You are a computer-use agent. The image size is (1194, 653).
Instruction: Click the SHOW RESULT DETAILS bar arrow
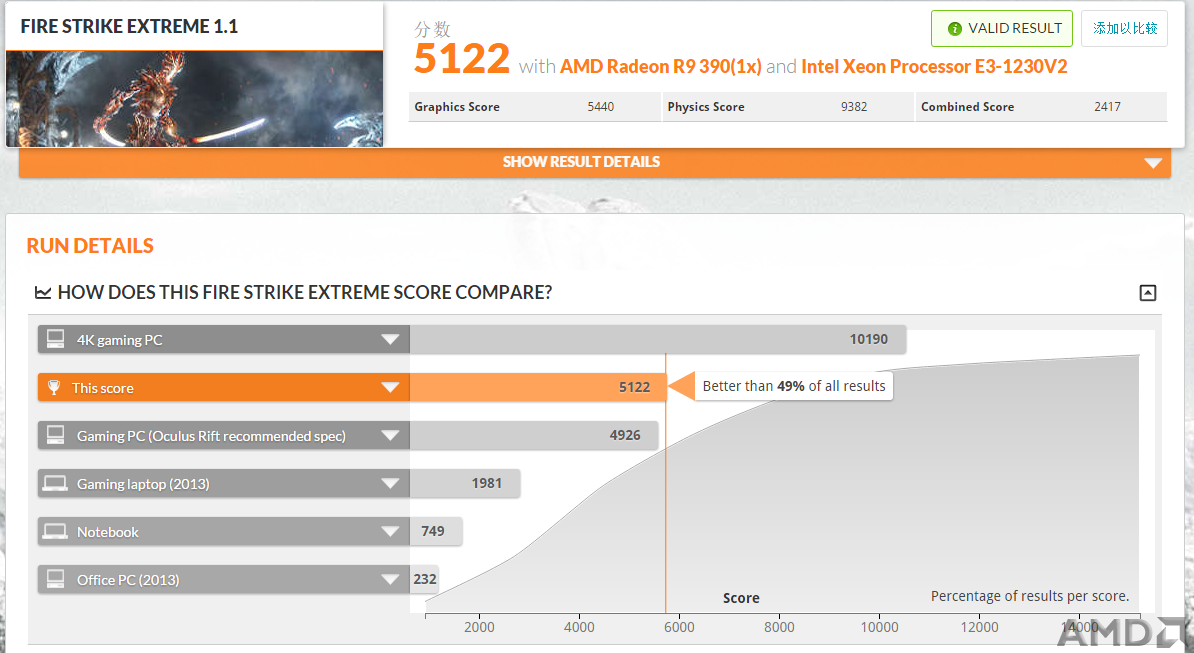coord(1153,163)
